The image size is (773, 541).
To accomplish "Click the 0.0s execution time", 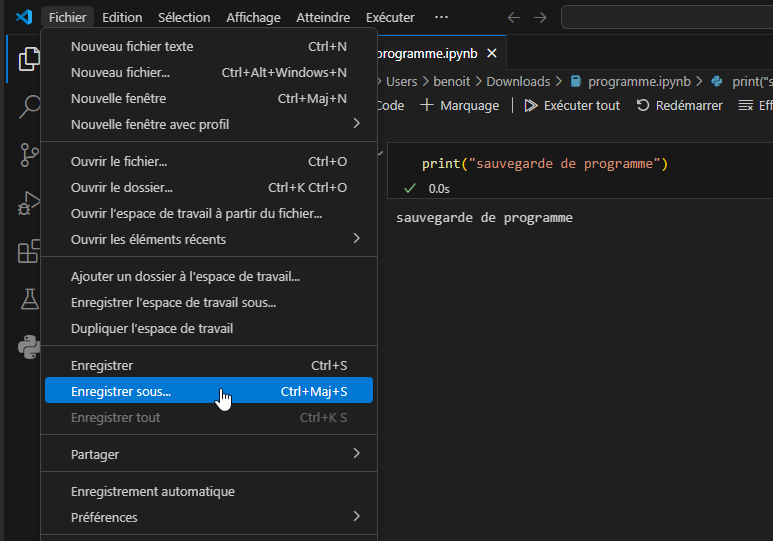I will pos(439,189).
